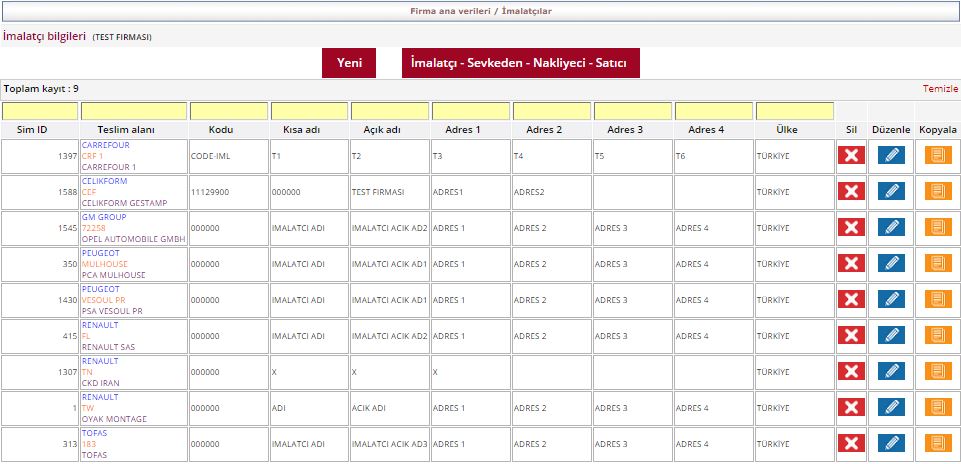Click the Teslim alanı filter input
This screenshot has height=464, width=961.
coord(134,110)
